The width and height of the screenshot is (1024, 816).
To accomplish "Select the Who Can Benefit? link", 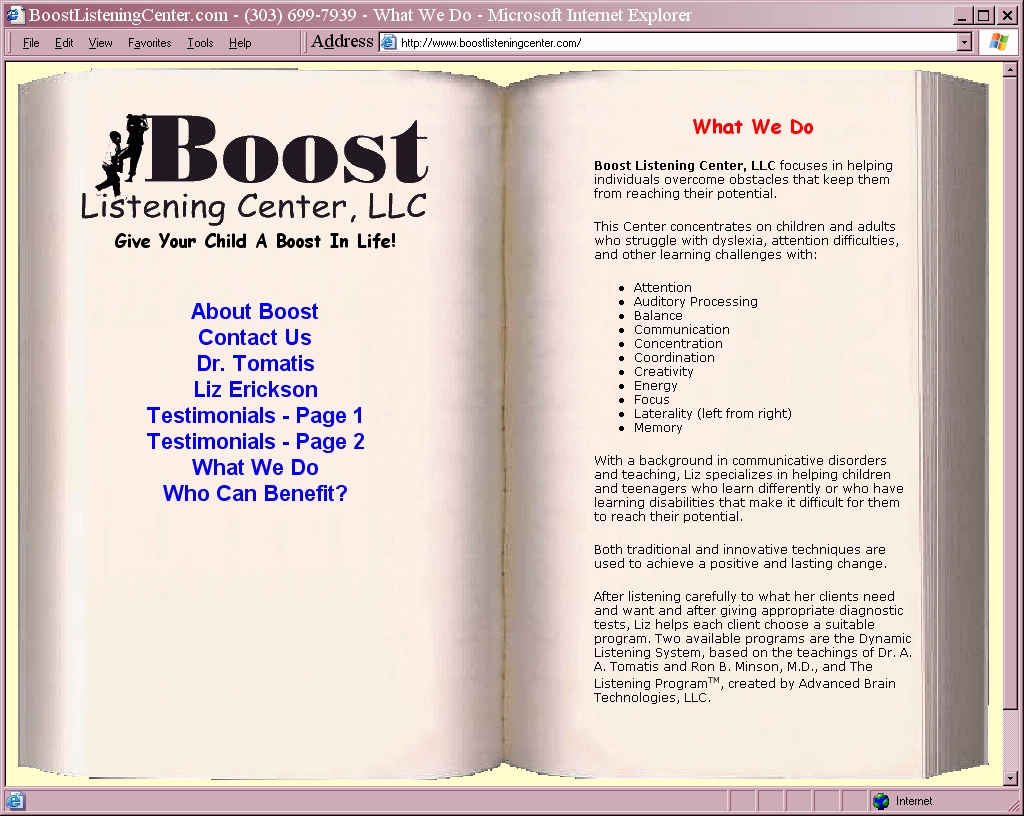I will [255, 494].
